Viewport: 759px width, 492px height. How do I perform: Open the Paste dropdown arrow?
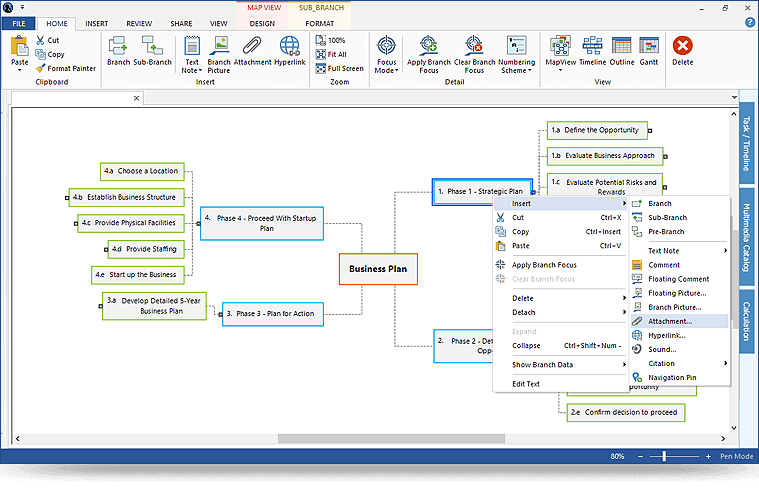pos(19,70)
